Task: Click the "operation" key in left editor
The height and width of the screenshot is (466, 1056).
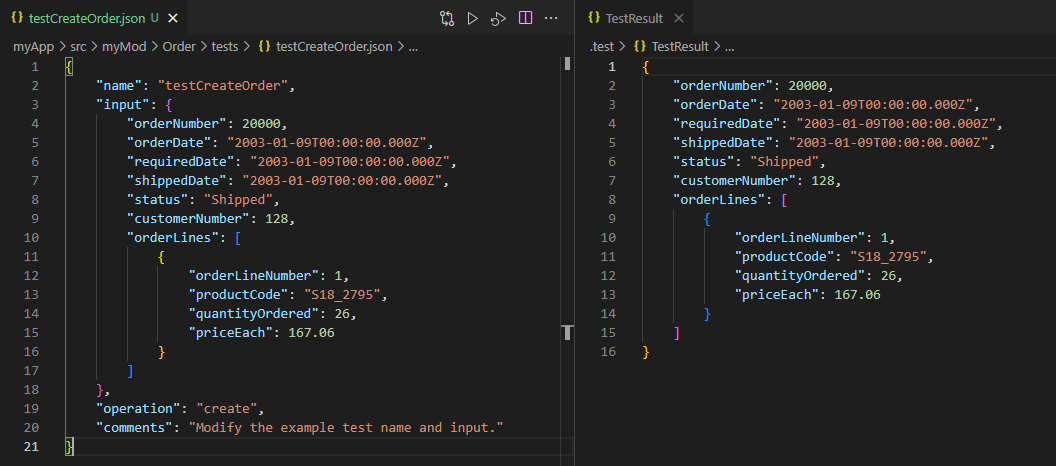Action: click(x=139, y=409)
